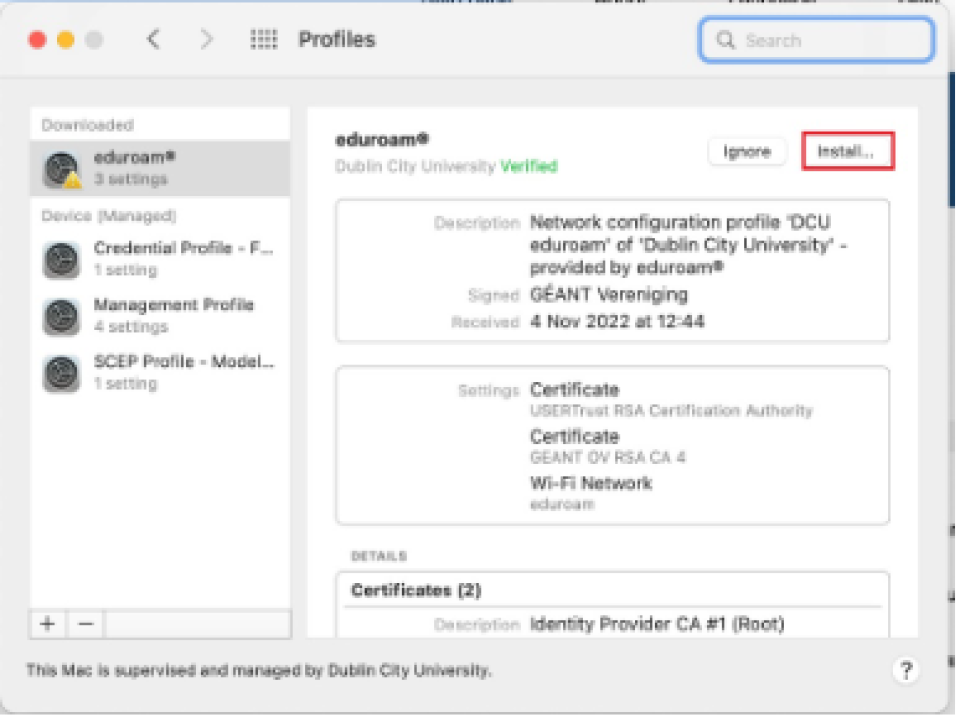Click 'GEANT OV RSA CA 4' text
Screen dimensions: 960x717
(607, 457)
